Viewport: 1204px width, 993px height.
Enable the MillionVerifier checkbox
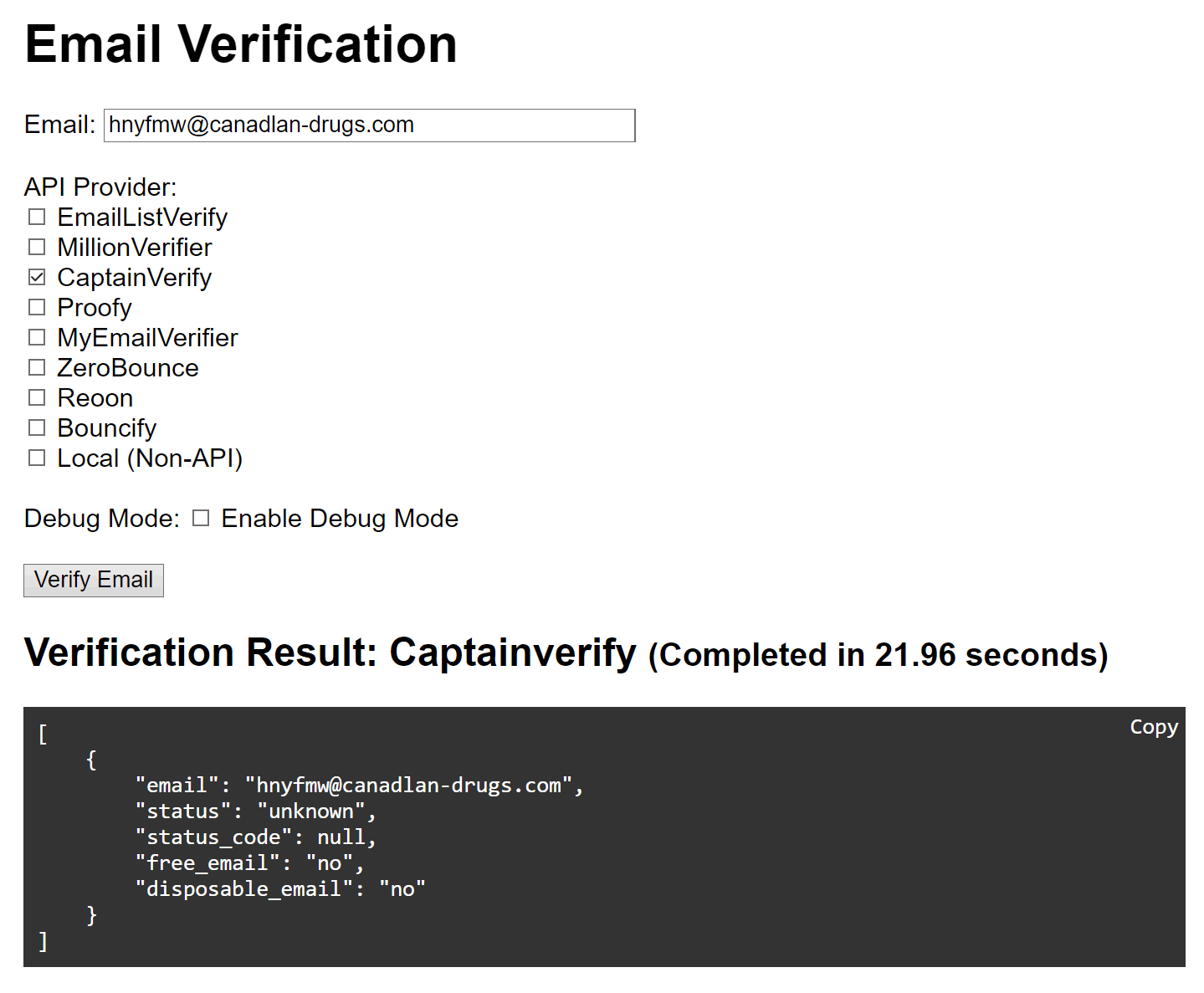(37, 248)
